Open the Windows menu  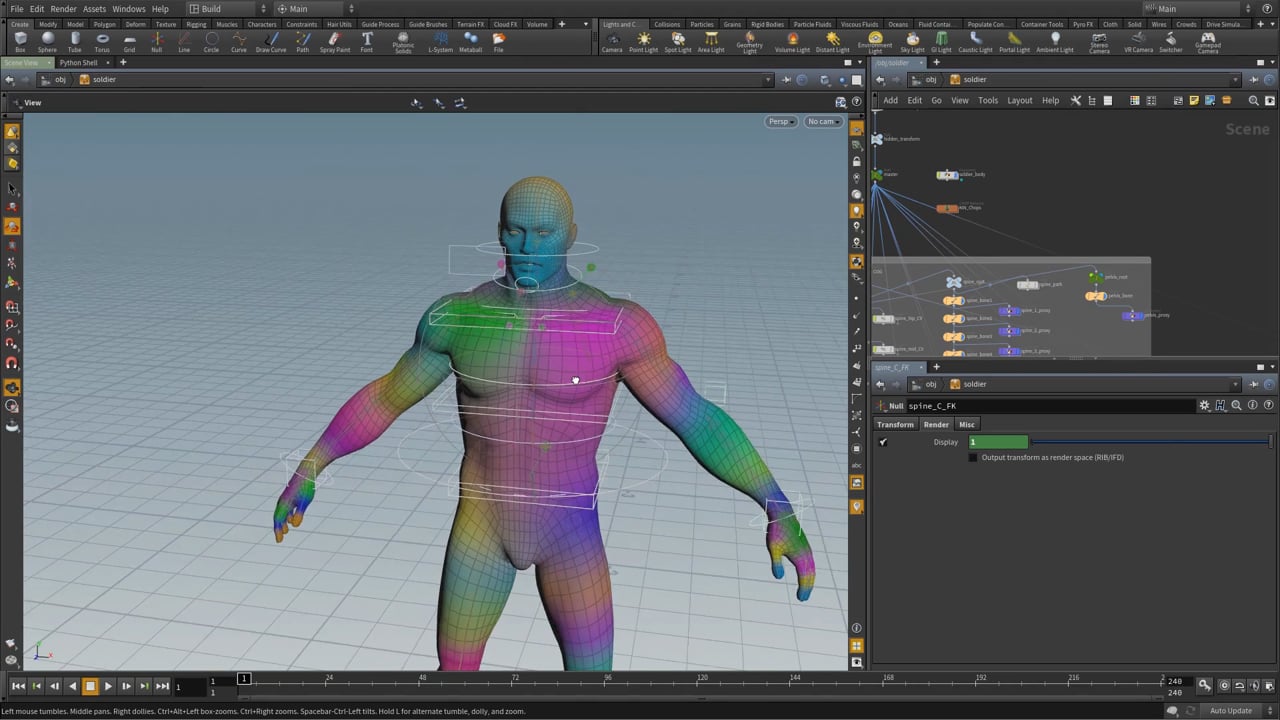click(x=128, y=8)
